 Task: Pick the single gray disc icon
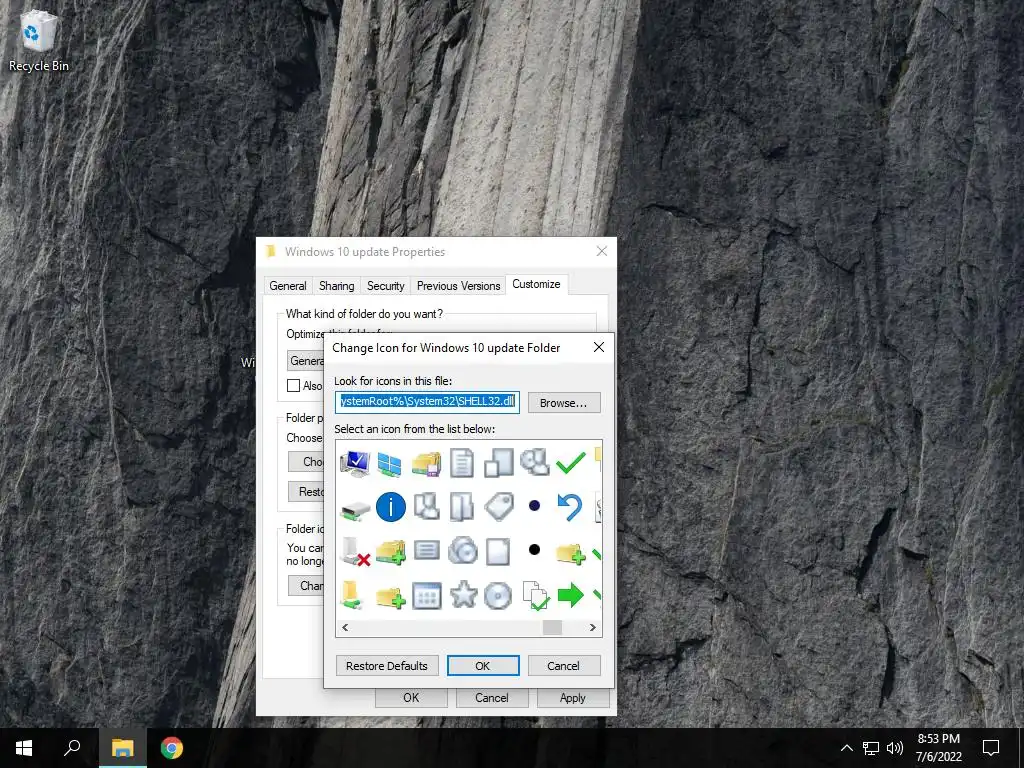(x=498, y=596)
